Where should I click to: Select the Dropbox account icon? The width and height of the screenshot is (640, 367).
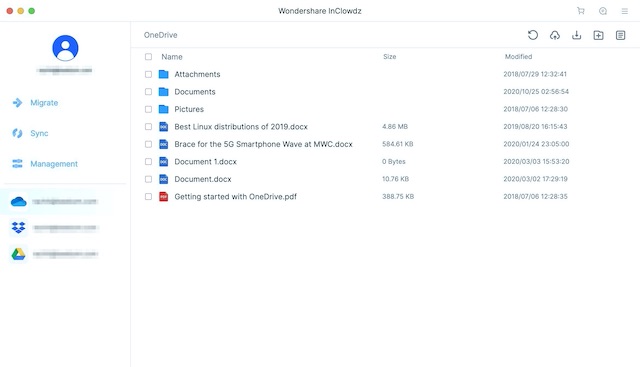[18, 227]
